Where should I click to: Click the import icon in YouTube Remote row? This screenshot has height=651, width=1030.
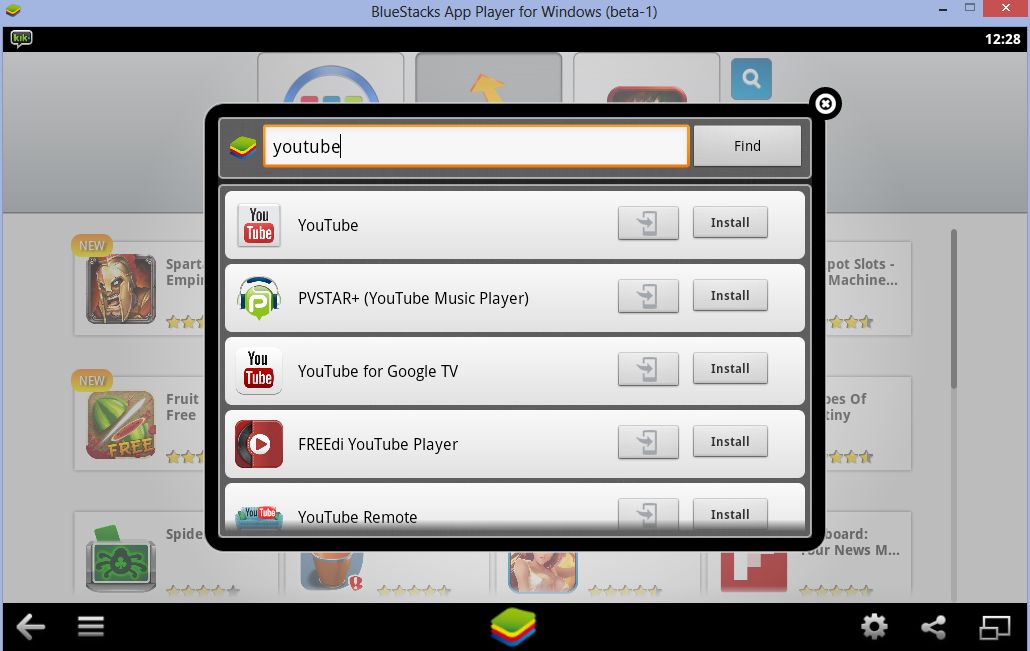click(x=648, y=514)
